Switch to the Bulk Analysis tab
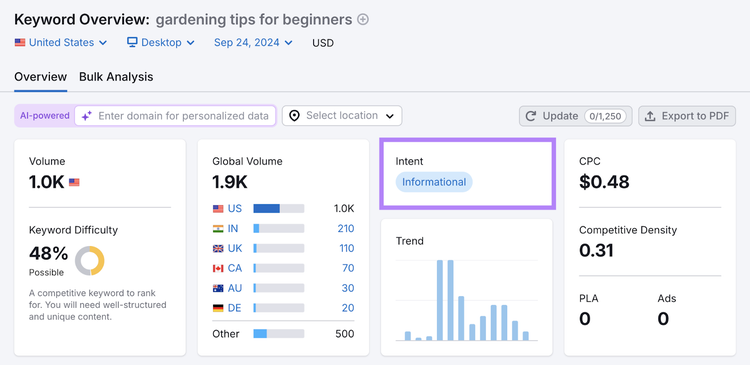This screenshot has width=750, height=365. 116,77
